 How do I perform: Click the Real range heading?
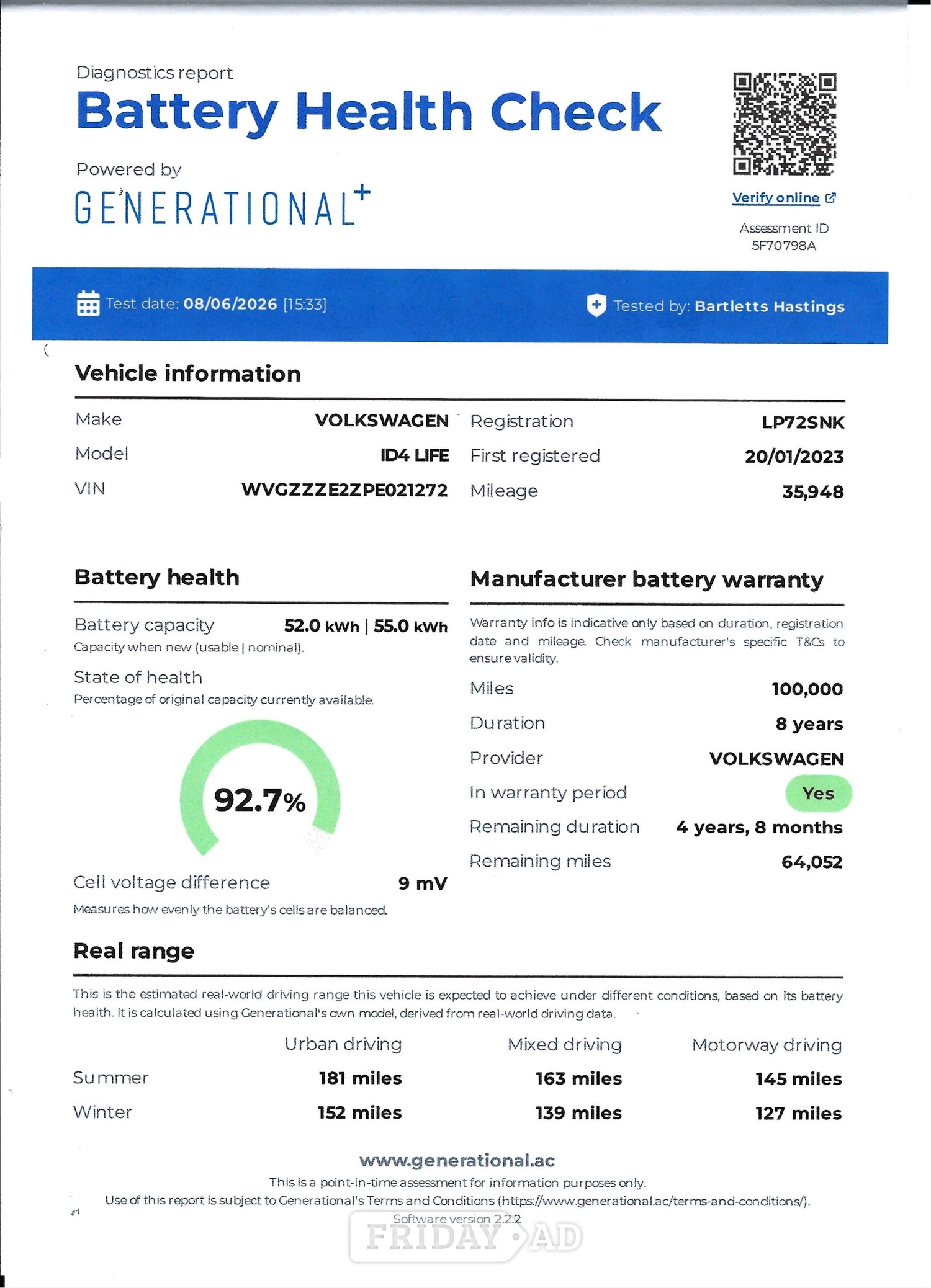[133, 951]
